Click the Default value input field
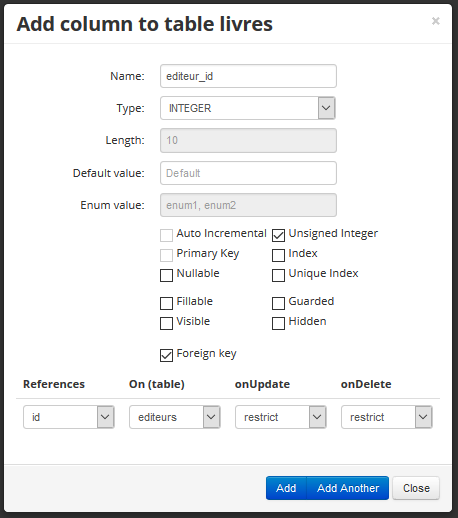 pos(248,173)
